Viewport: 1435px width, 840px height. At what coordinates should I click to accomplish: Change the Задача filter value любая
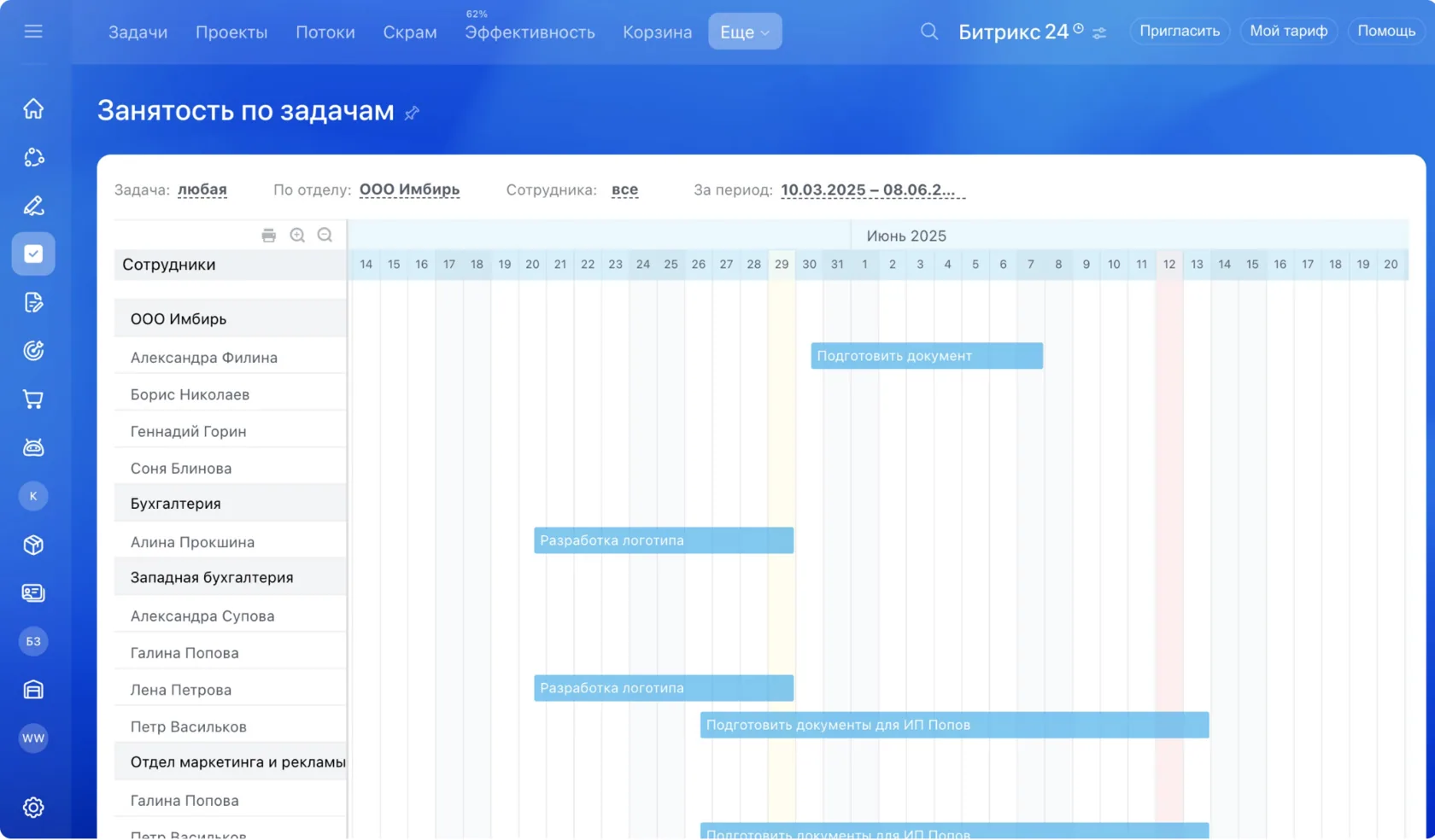point(202,190)
